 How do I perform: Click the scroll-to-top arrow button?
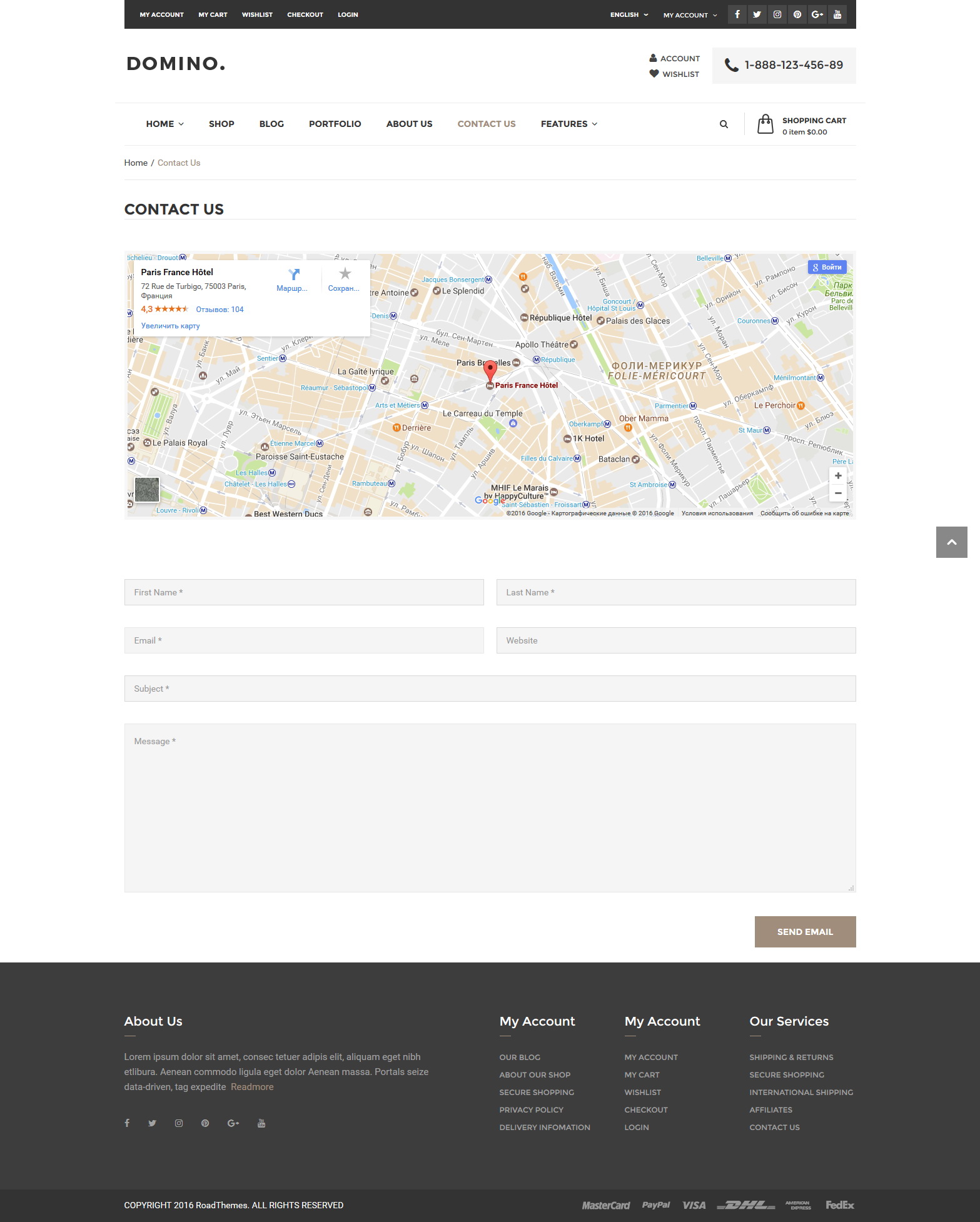(951, 542)
